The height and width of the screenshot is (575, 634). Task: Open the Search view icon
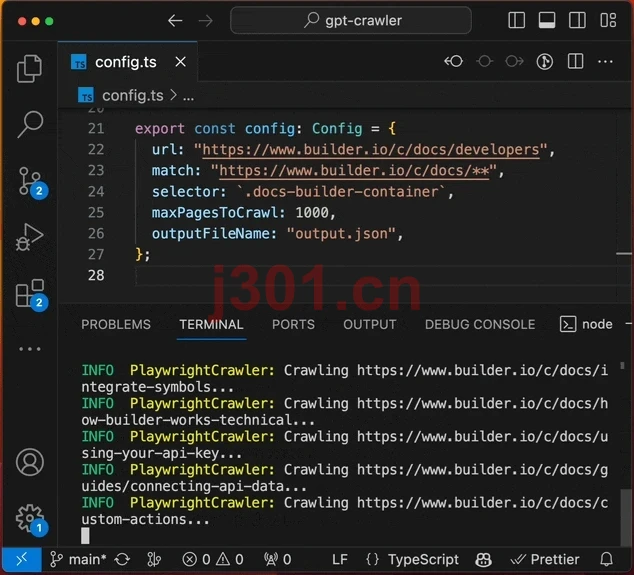pos(30,124)
